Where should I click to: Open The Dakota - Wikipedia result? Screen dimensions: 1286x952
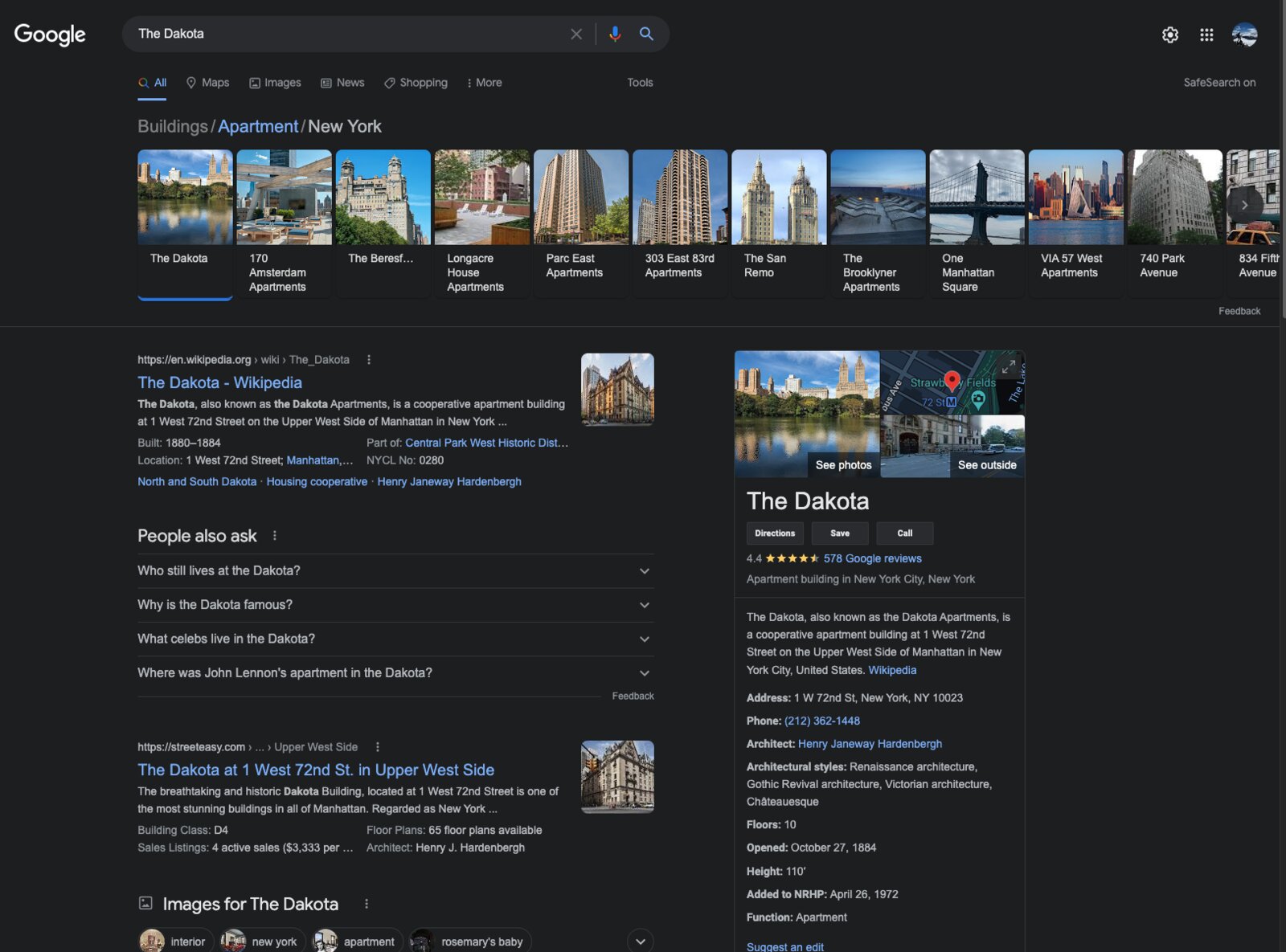tap(219, 383)
